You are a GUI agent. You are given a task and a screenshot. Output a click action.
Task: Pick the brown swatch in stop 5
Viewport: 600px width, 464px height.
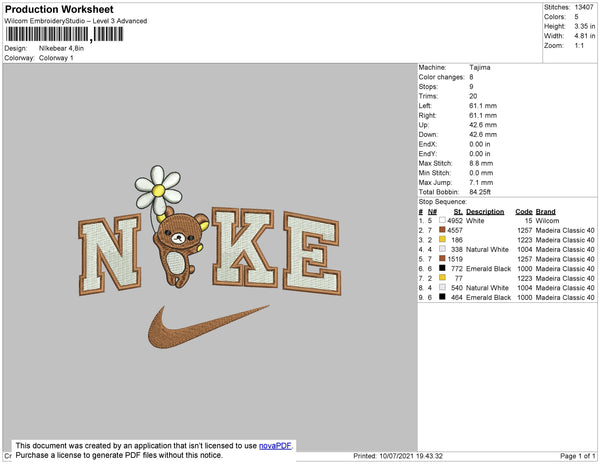click(x=442, y=259)
